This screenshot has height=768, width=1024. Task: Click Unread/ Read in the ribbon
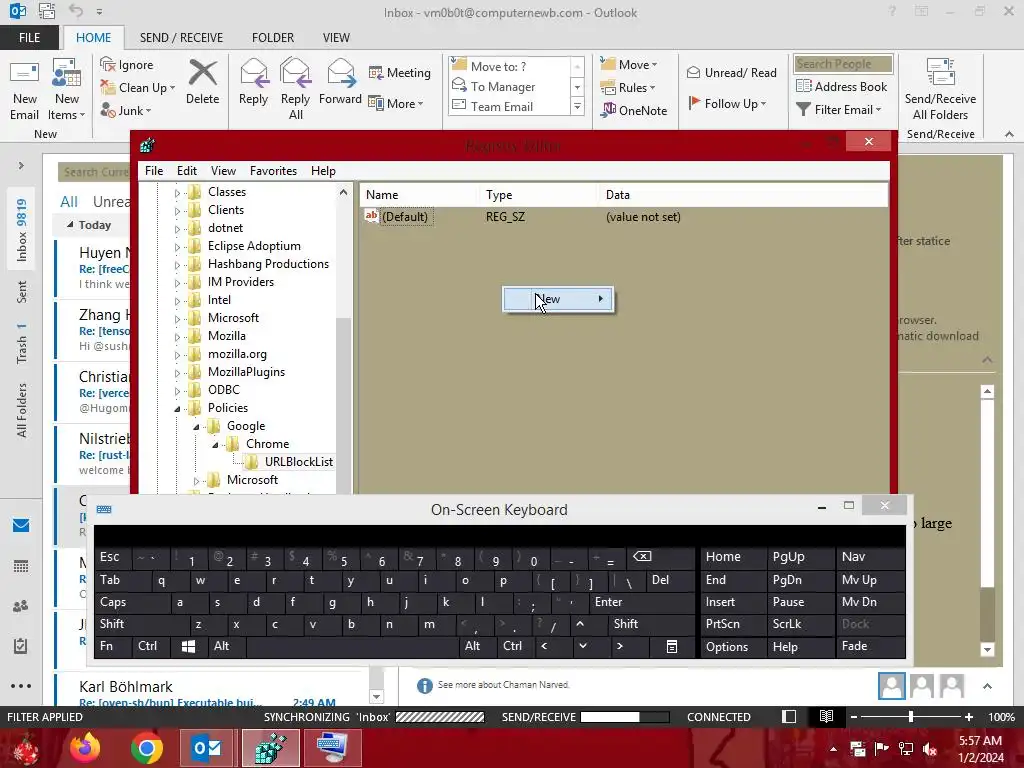pos(731,72)
